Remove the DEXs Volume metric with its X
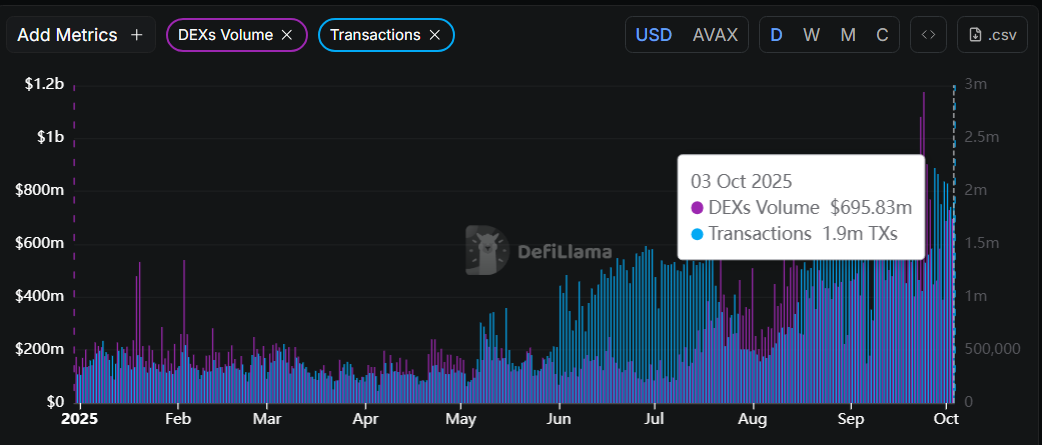The width and height of the screenshot is (1042, 445). (x=287, y=35)
